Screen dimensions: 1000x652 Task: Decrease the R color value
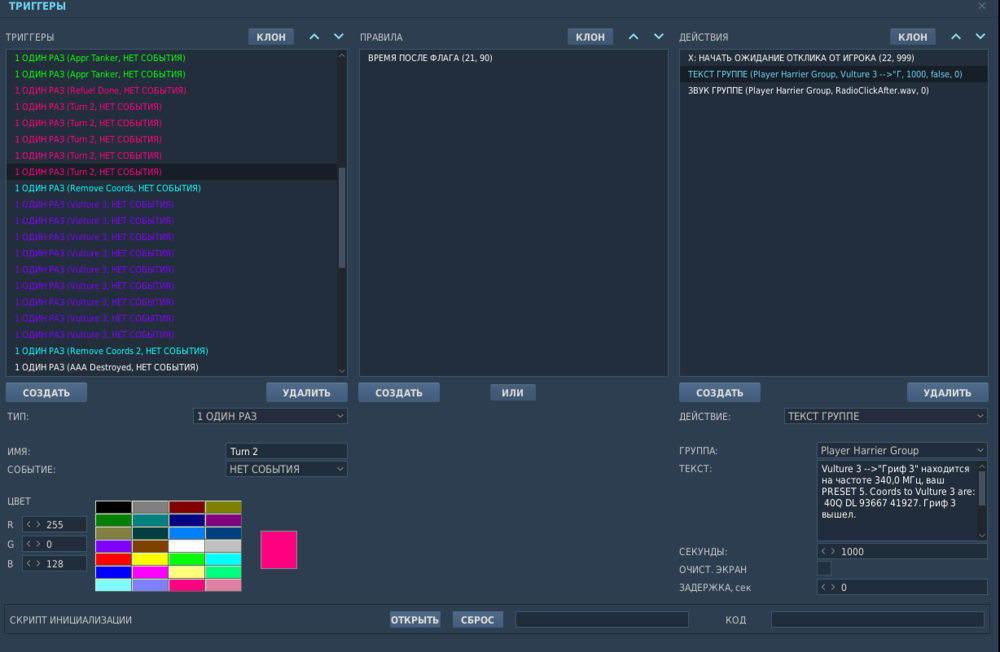click(29, 524)
